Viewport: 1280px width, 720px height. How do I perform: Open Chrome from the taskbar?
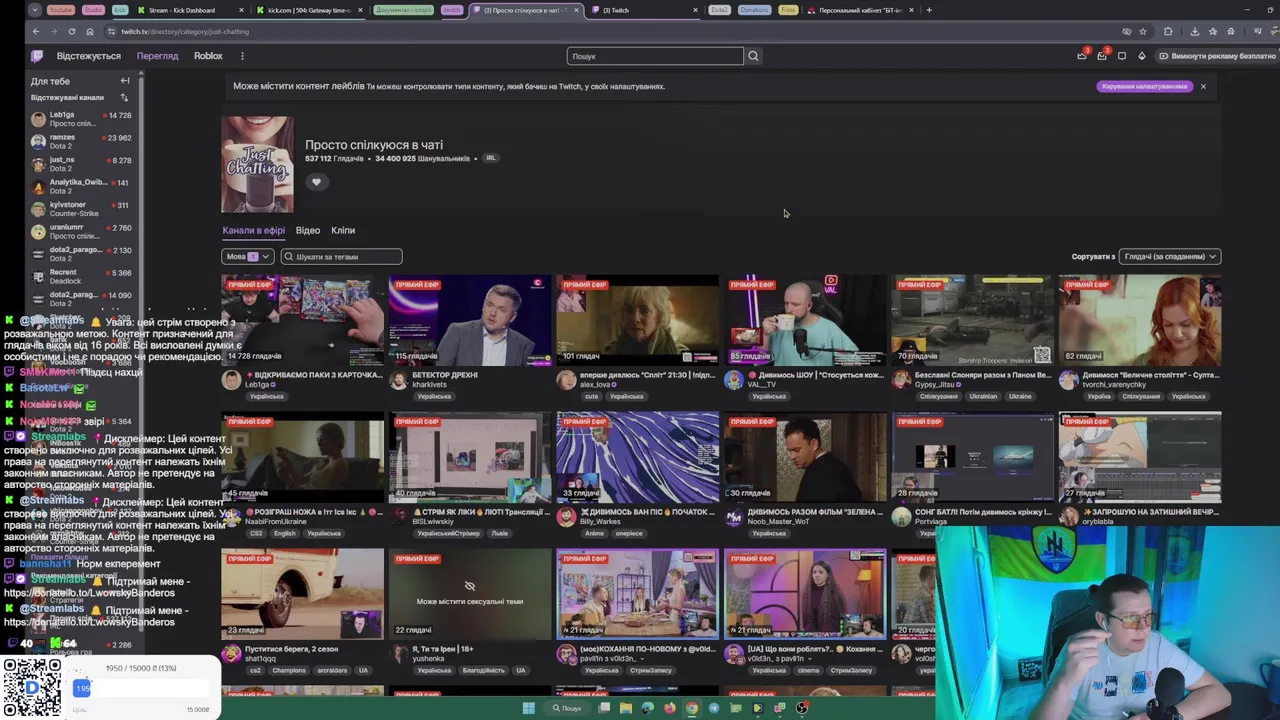tap(692, 708)
